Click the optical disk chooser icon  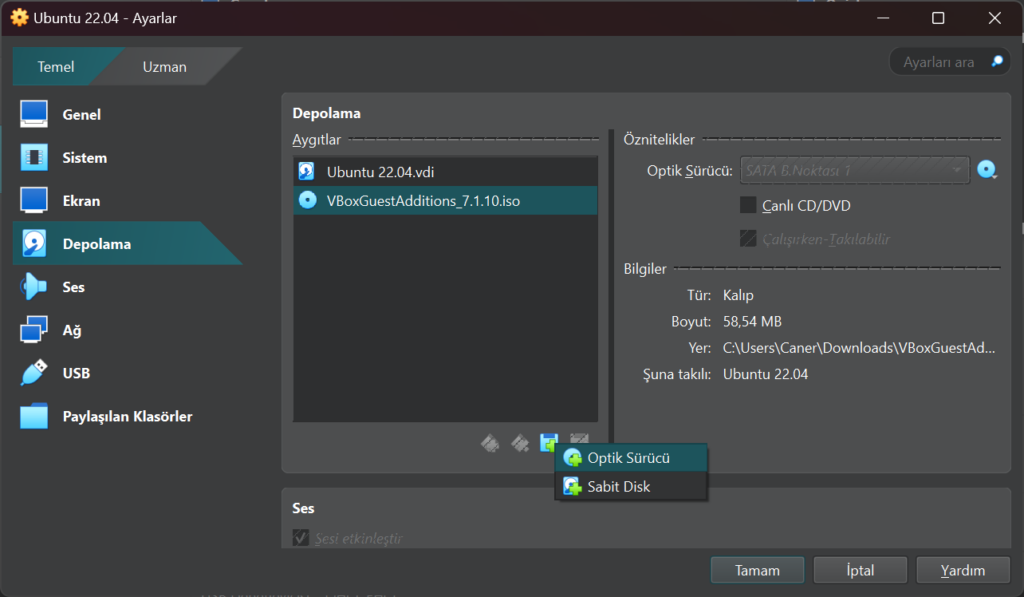987,170
